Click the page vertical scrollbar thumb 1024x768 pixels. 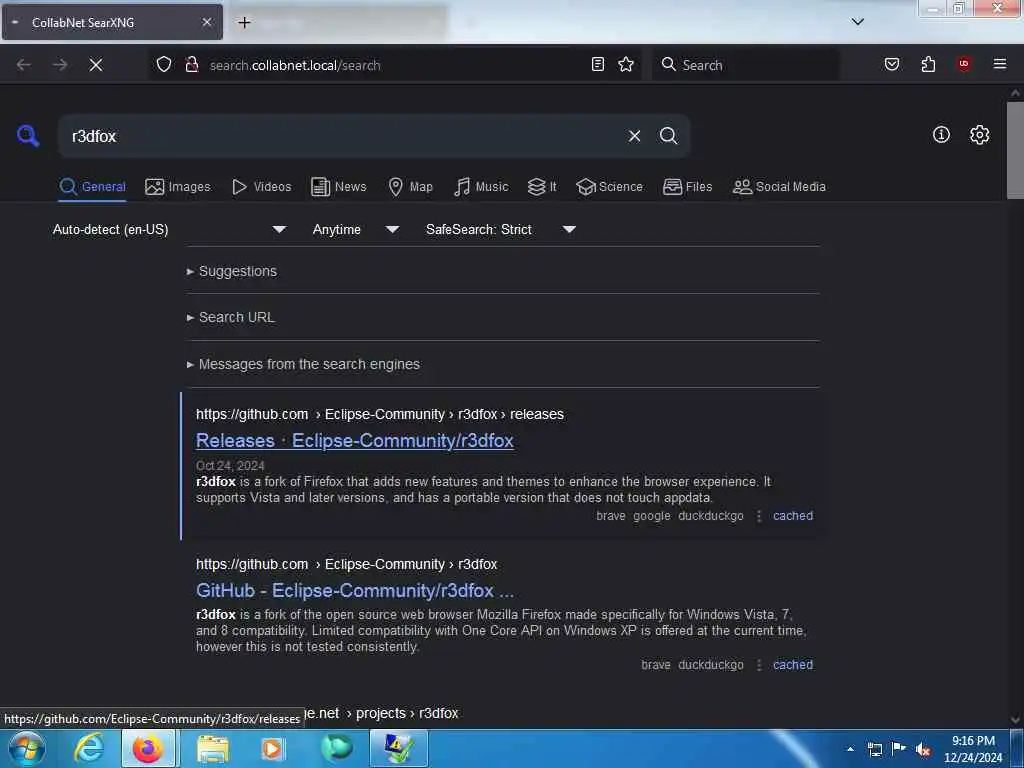tap(1015, 150)
